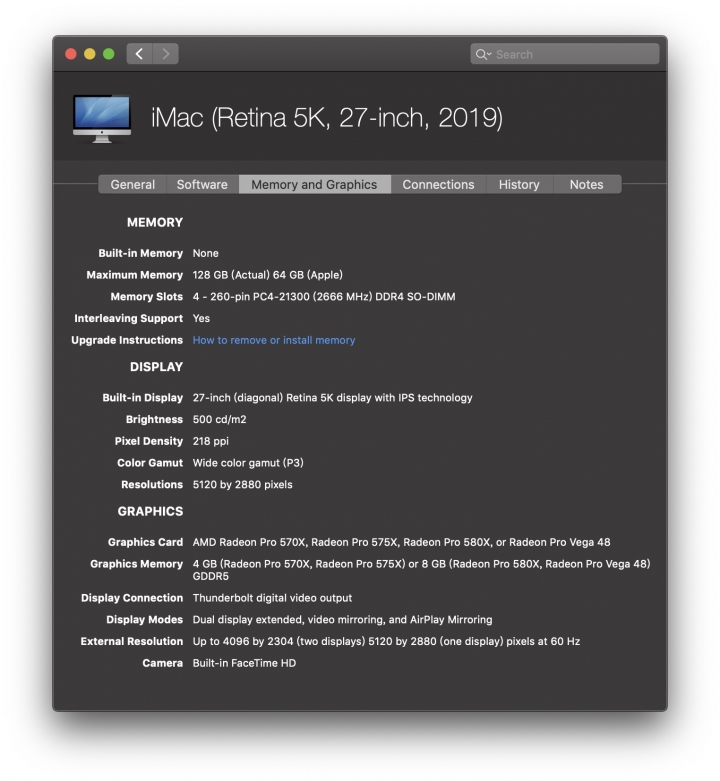The height and width of the screenshot is (781, 720).
Task: Switch to the General tab
Action: tap(132, 184)
